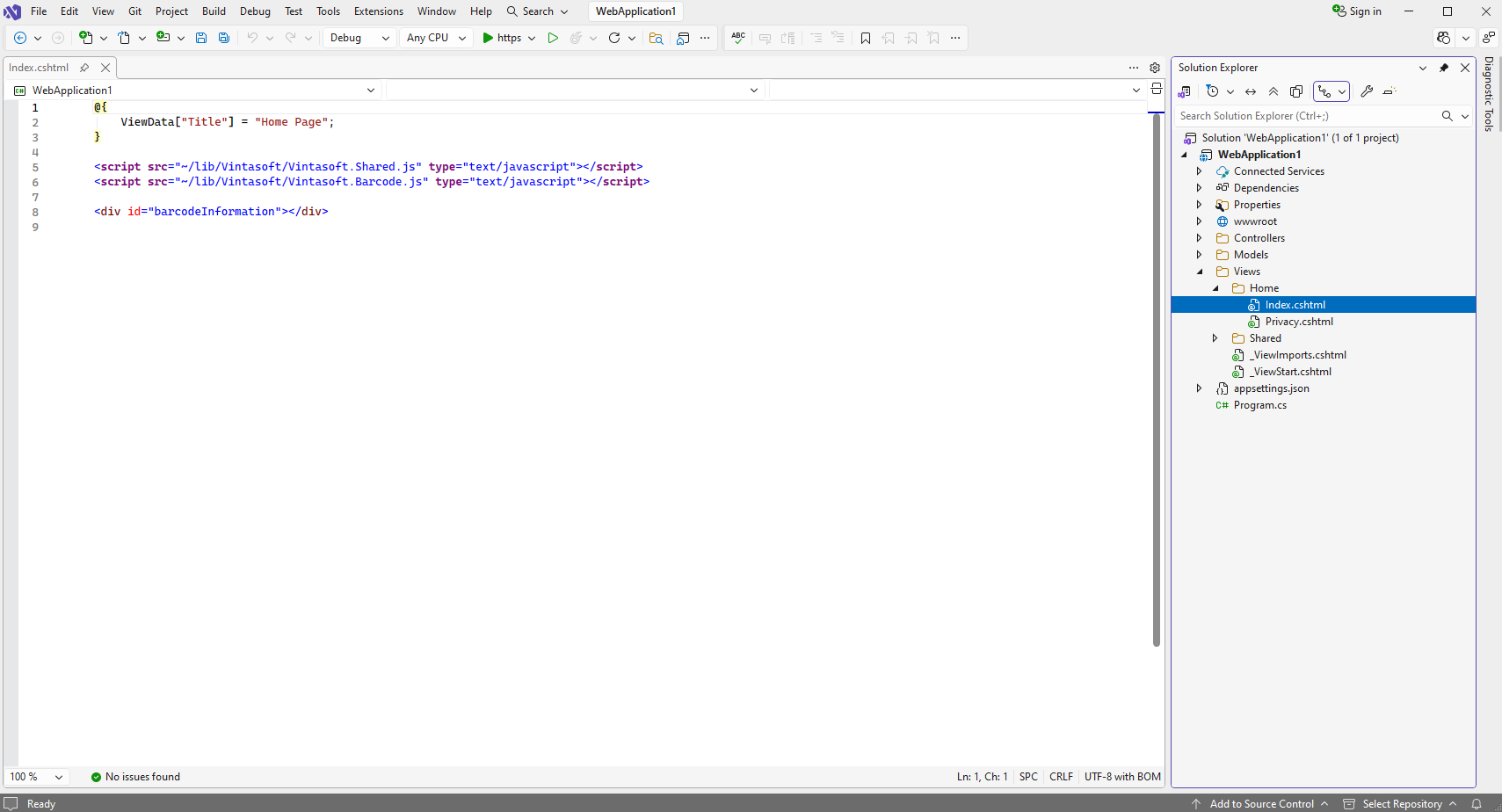Toggle Sync with Active Document in Solution Explorer
1502x812 pixels.
click(1251, 91)
